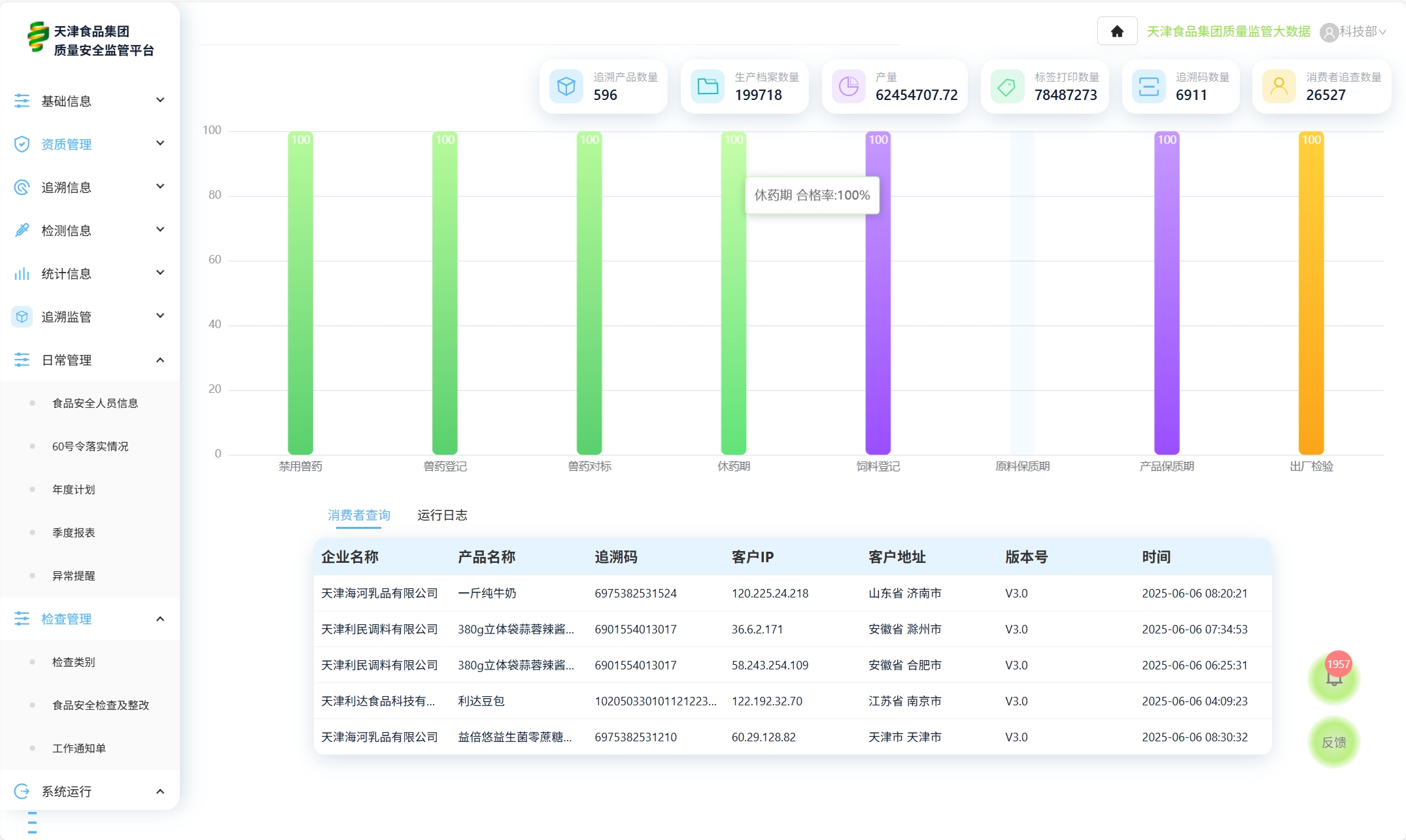
Task: Click the Tianjin Food Group logo
Action: tap(38, 37)
